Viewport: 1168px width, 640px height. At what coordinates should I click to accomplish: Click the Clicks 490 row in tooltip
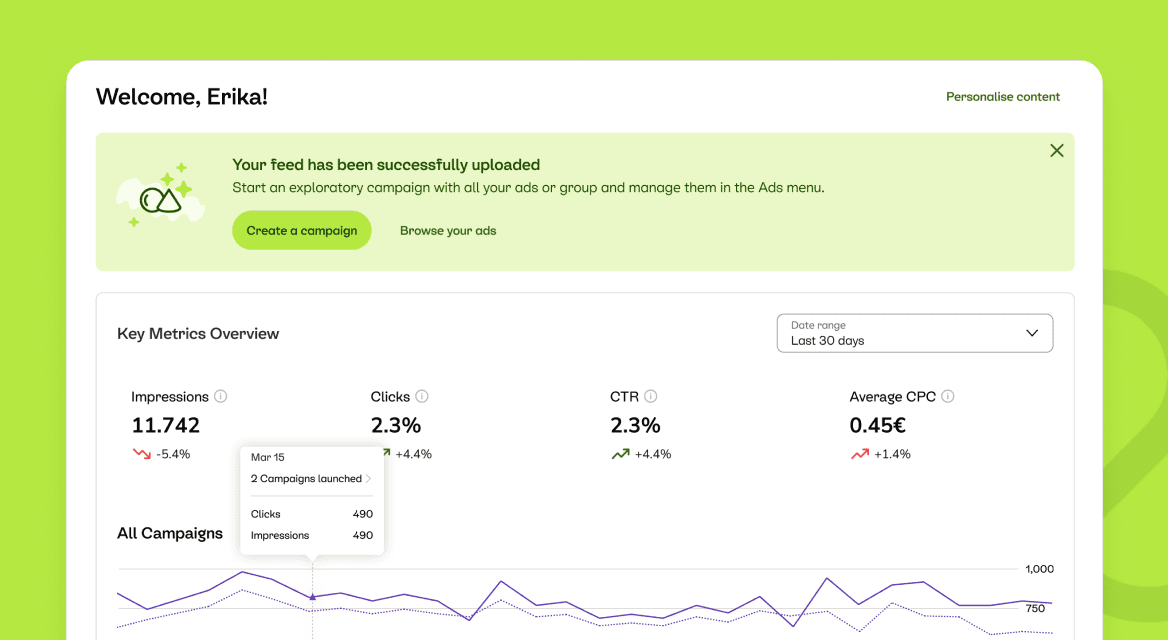click(311, 514)
